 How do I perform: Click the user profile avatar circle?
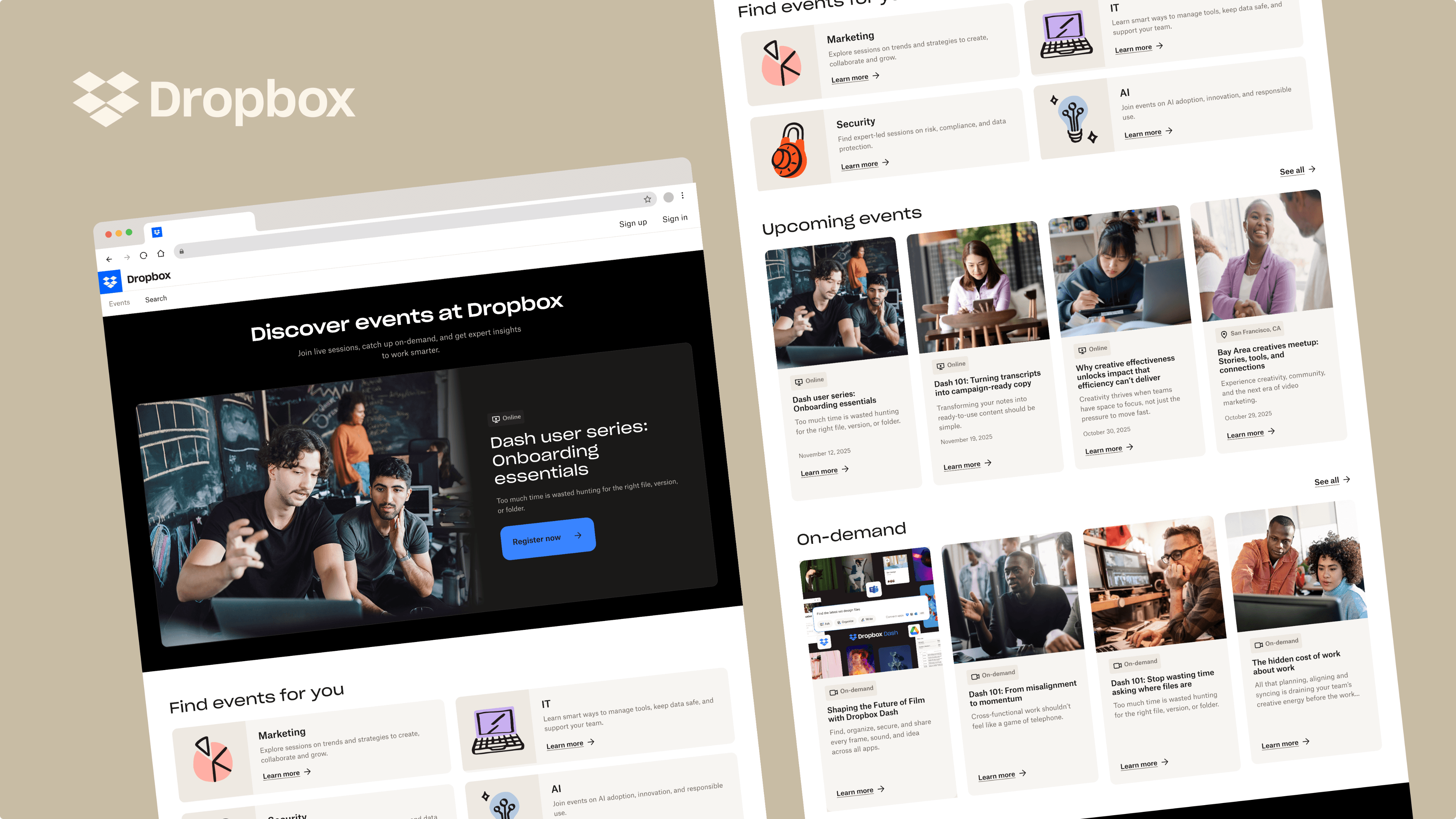pos(668,197)
